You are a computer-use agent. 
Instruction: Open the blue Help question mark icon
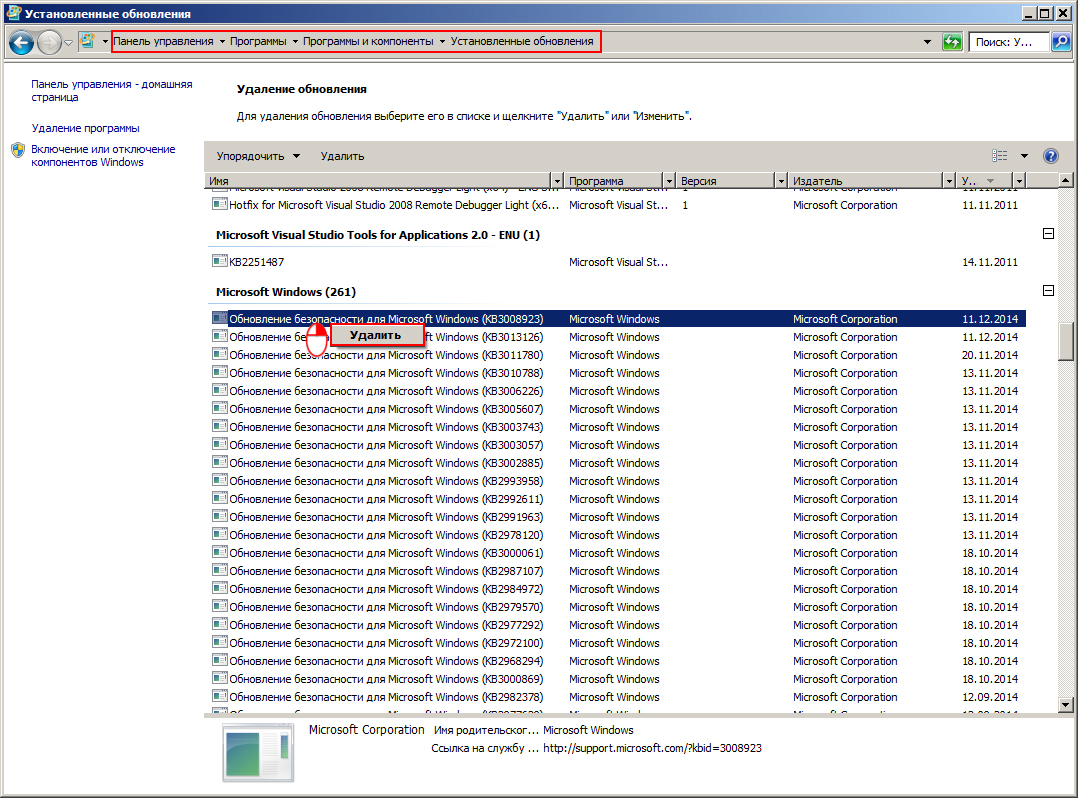(1050, 156)
